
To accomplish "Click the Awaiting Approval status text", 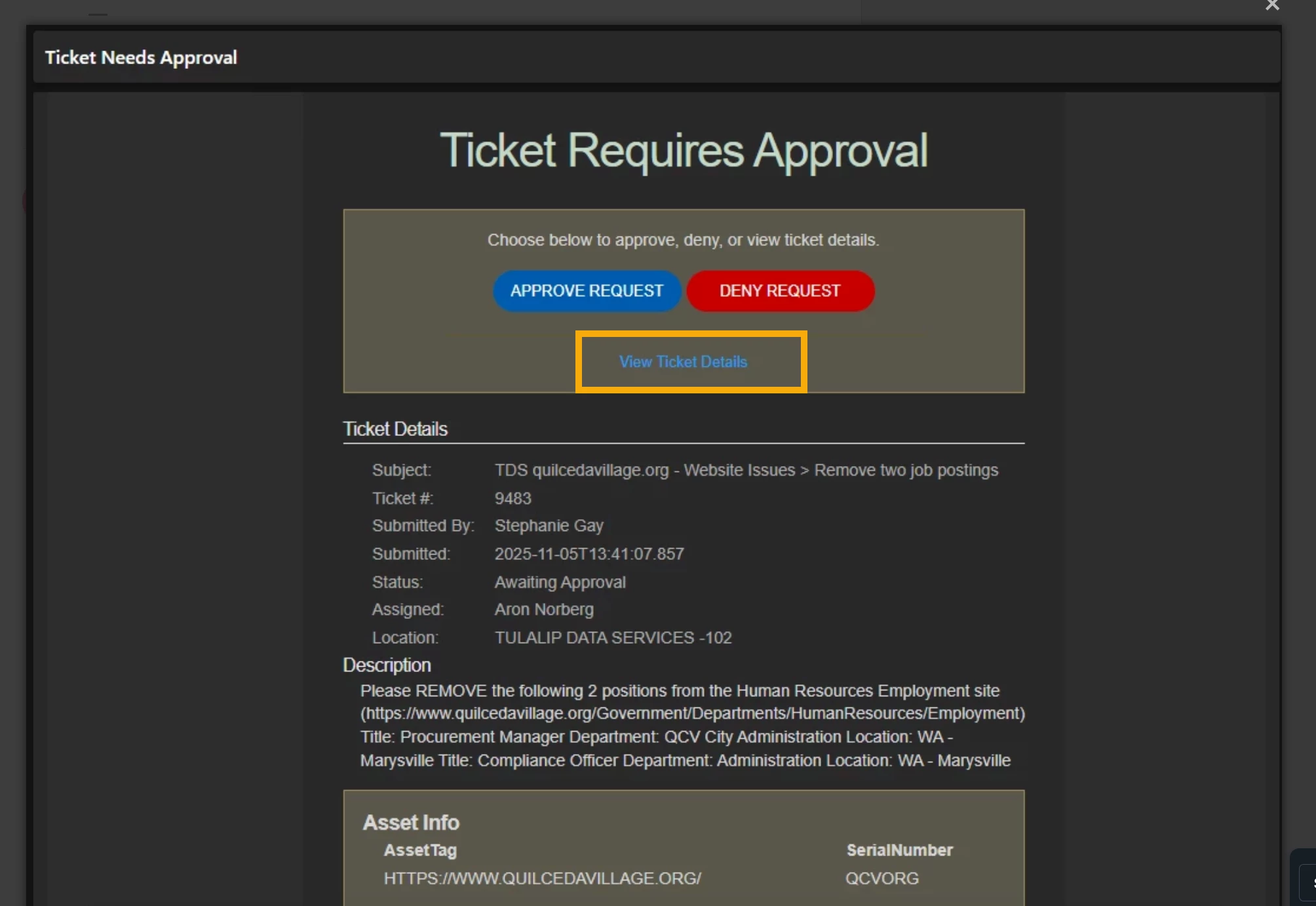I will pyautogui.click(x=560, y=582).
